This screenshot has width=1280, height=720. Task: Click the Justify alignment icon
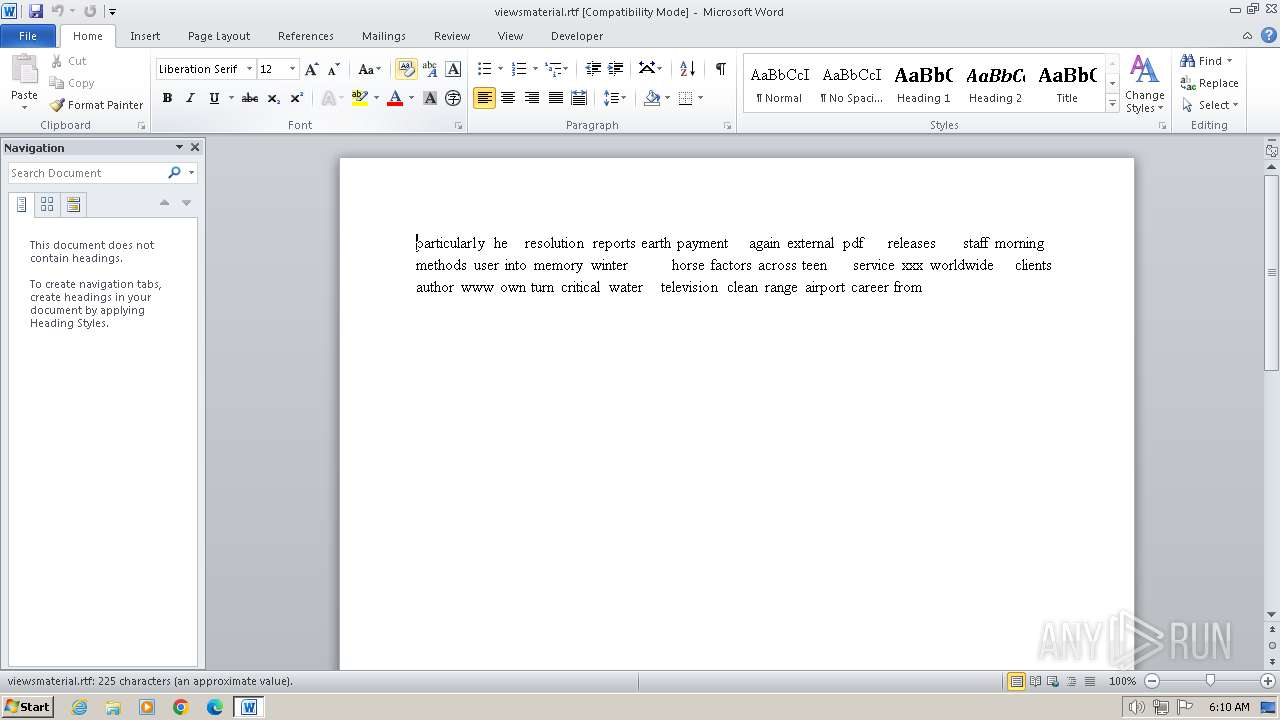coord(555,98)
